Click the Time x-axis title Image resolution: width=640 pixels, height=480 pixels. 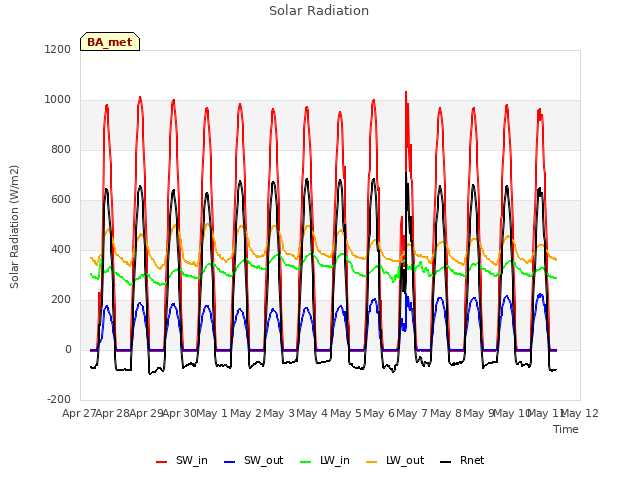click(566, 429)
